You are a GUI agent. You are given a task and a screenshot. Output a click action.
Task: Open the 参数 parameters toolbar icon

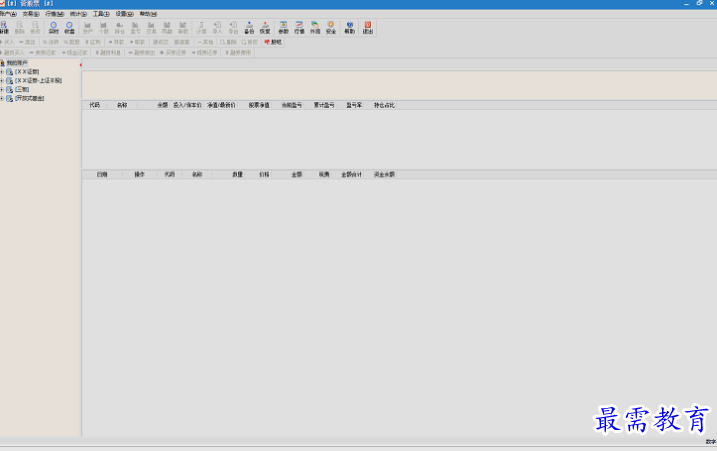284,27
